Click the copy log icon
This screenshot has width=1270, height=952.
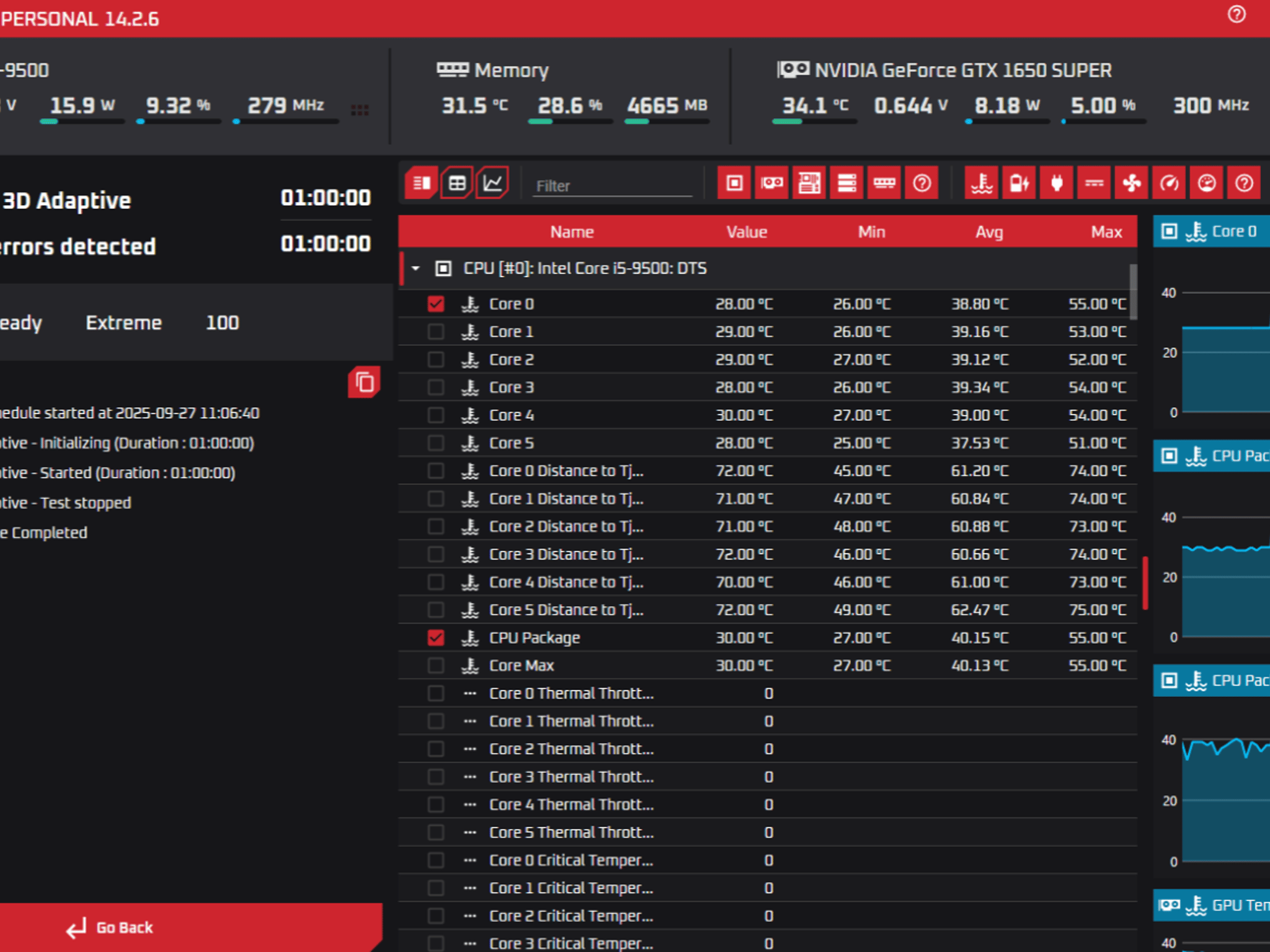click(x=364, y=382)
